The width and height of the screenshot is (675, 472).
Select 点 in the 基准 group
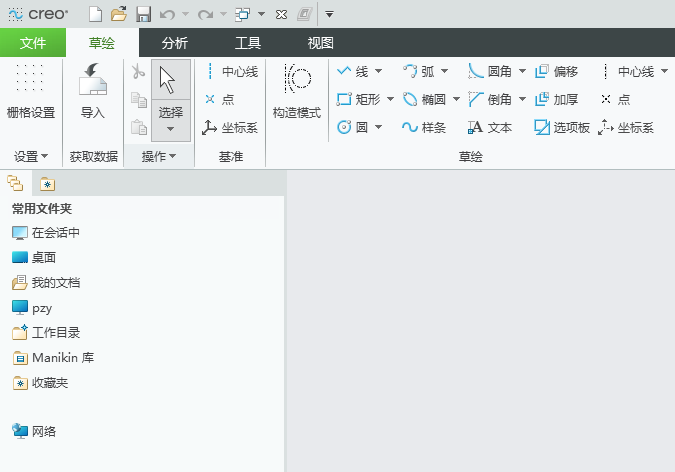point(220,99)
